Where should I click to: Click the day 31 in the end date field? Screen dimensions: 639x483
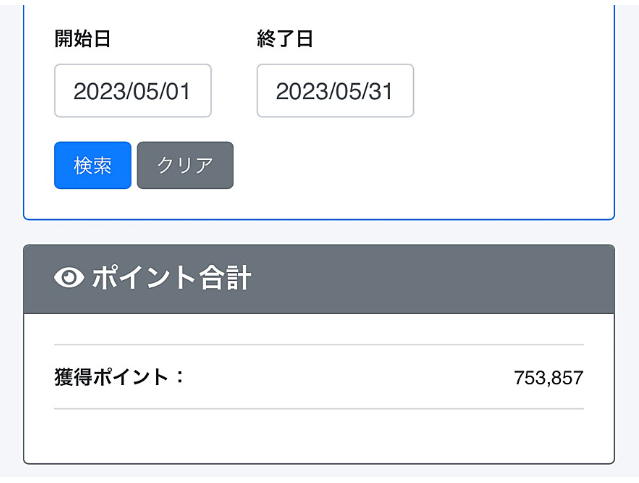click(x=381, y=91)
